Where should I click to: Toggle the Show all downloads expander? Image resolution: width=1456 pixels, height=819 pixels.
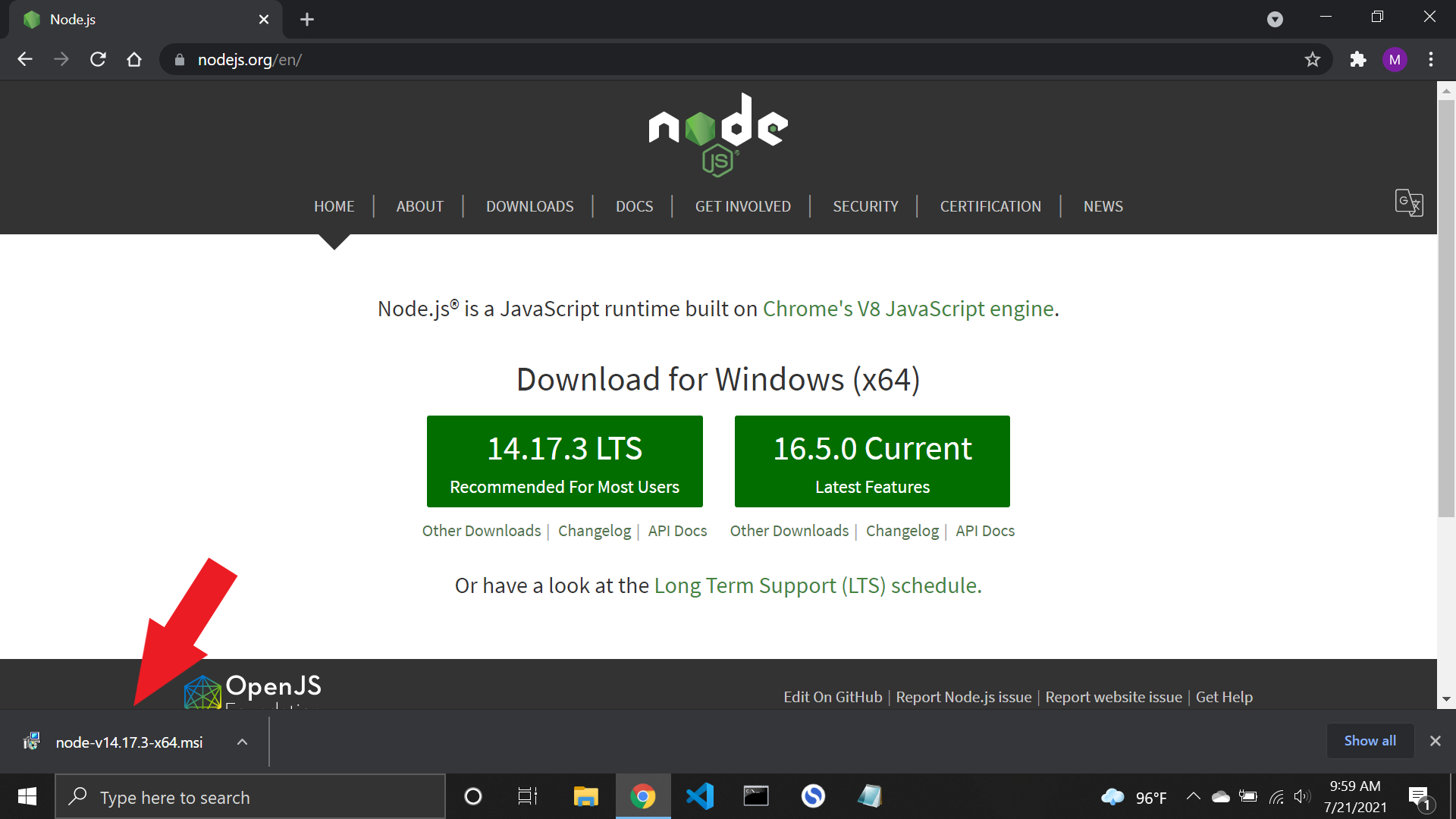1369,741
